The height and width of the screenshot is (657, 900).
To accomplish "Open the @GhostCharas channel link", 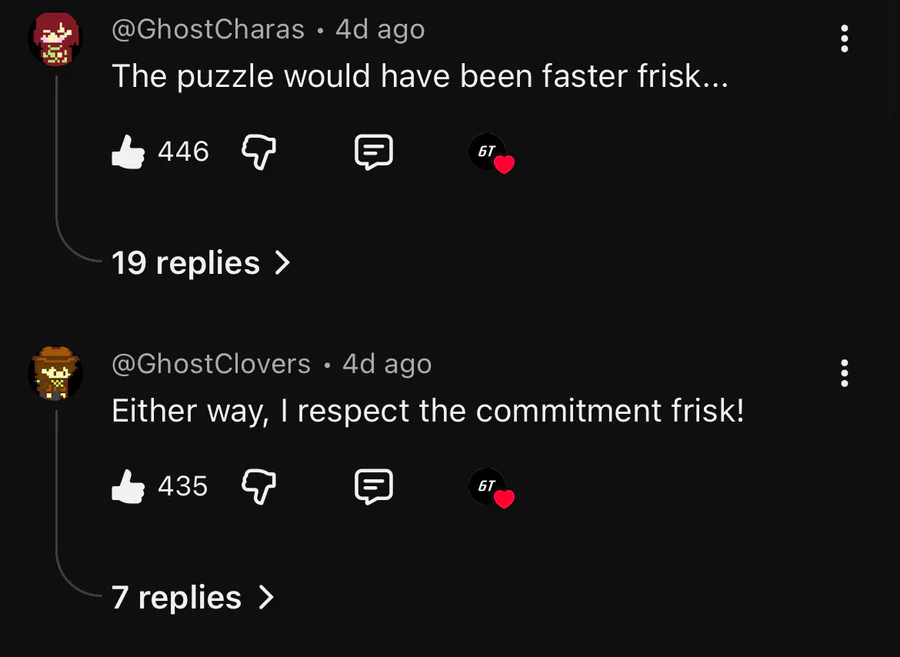I will pos(208,30).
